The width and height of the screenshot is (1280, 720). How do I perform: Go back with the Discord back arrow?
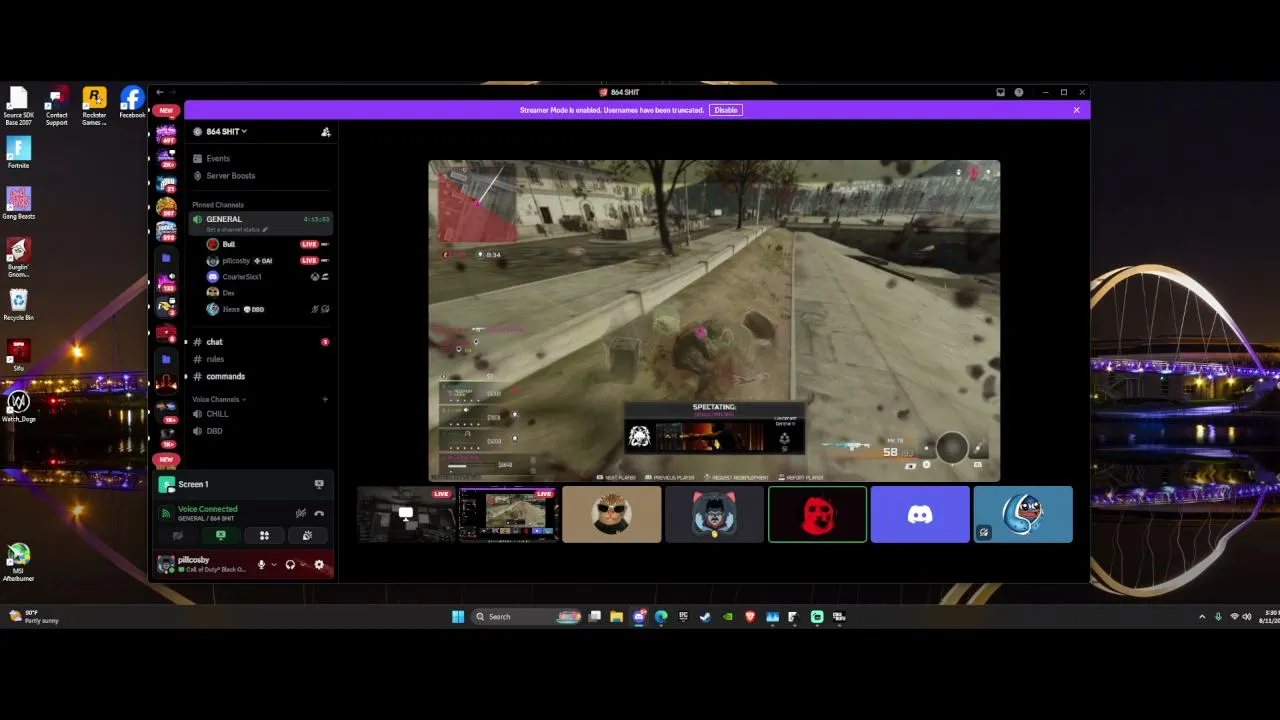pyautogui.click(x=159, y=92)
